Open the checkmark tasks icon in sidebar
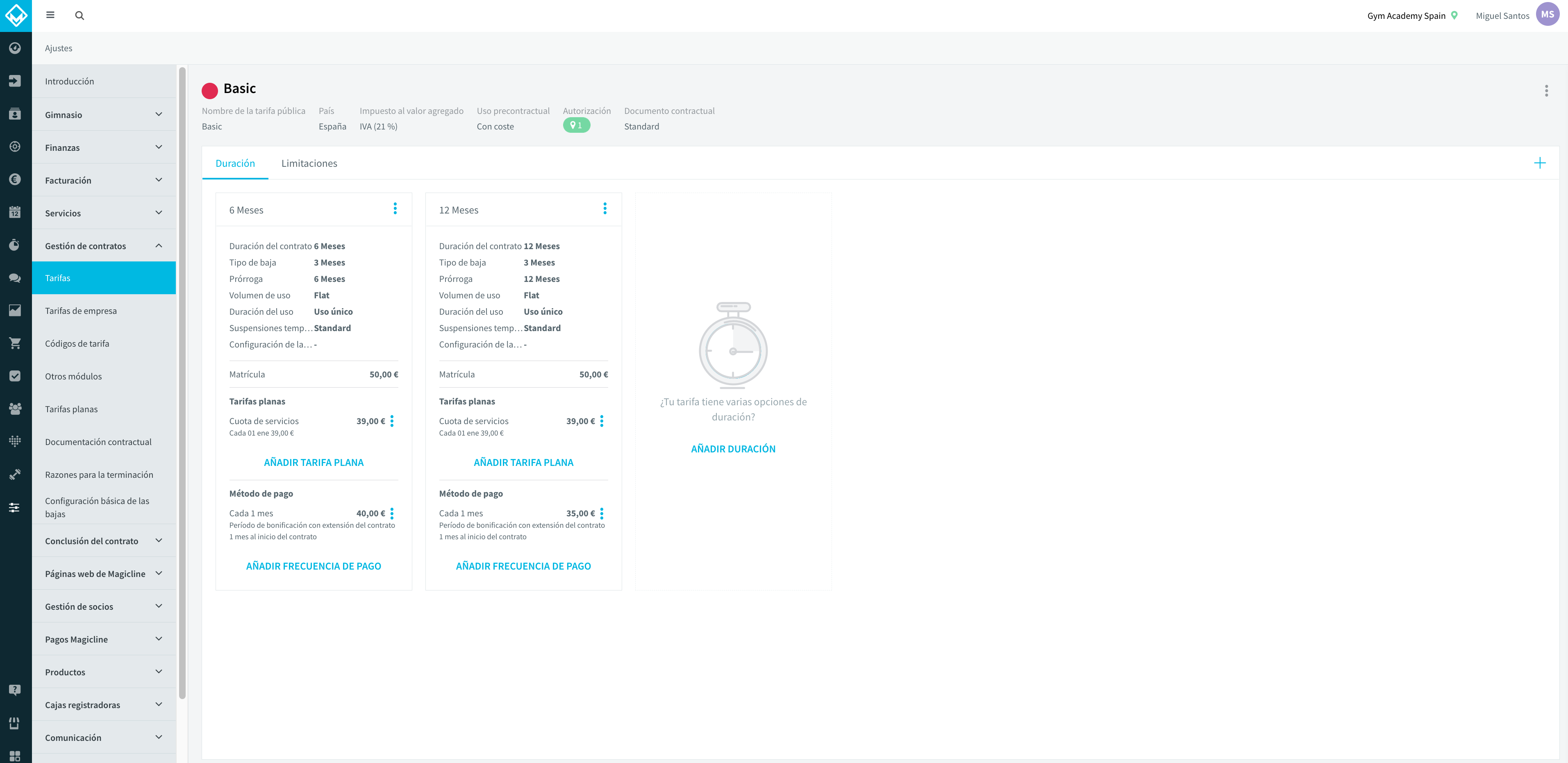Screen dimensions: 1568x763 (15, 376)
